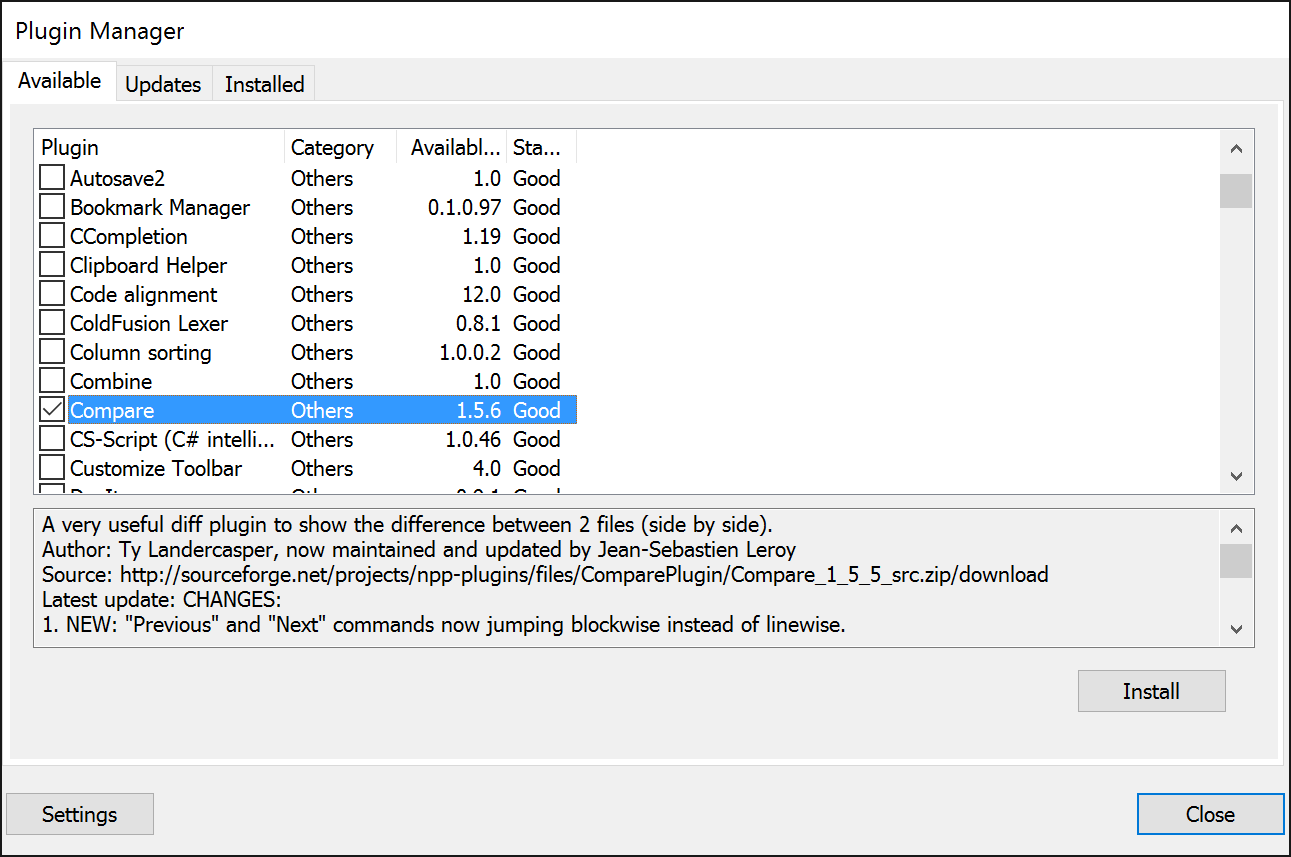Click description box scroll up arrow
The image size is (1291, 857).
(1236, 529)
